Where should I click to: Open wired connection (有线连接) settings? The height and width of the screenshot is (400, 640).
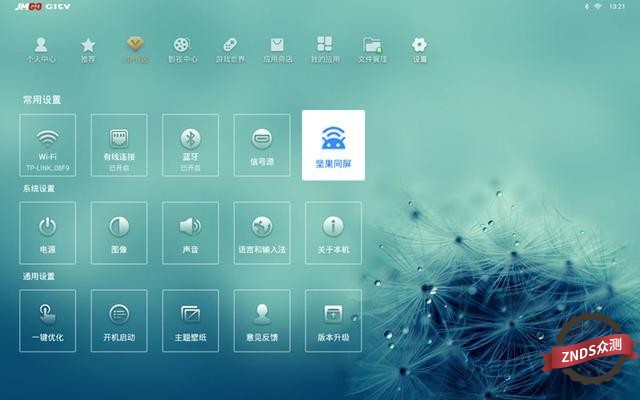[119, 146]
